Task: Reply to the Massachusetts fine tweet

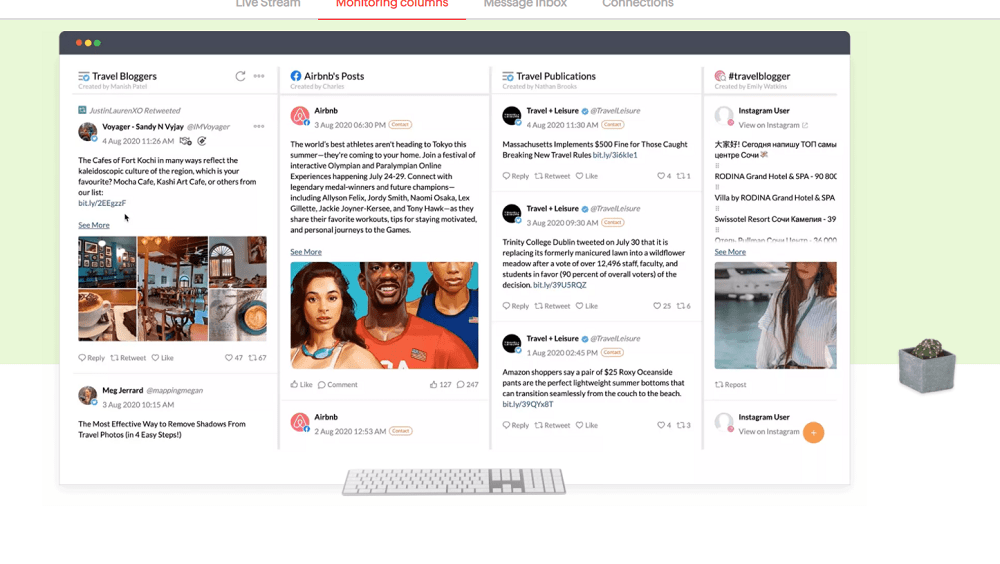Action: pyautogui.click(x=515, y=176)
